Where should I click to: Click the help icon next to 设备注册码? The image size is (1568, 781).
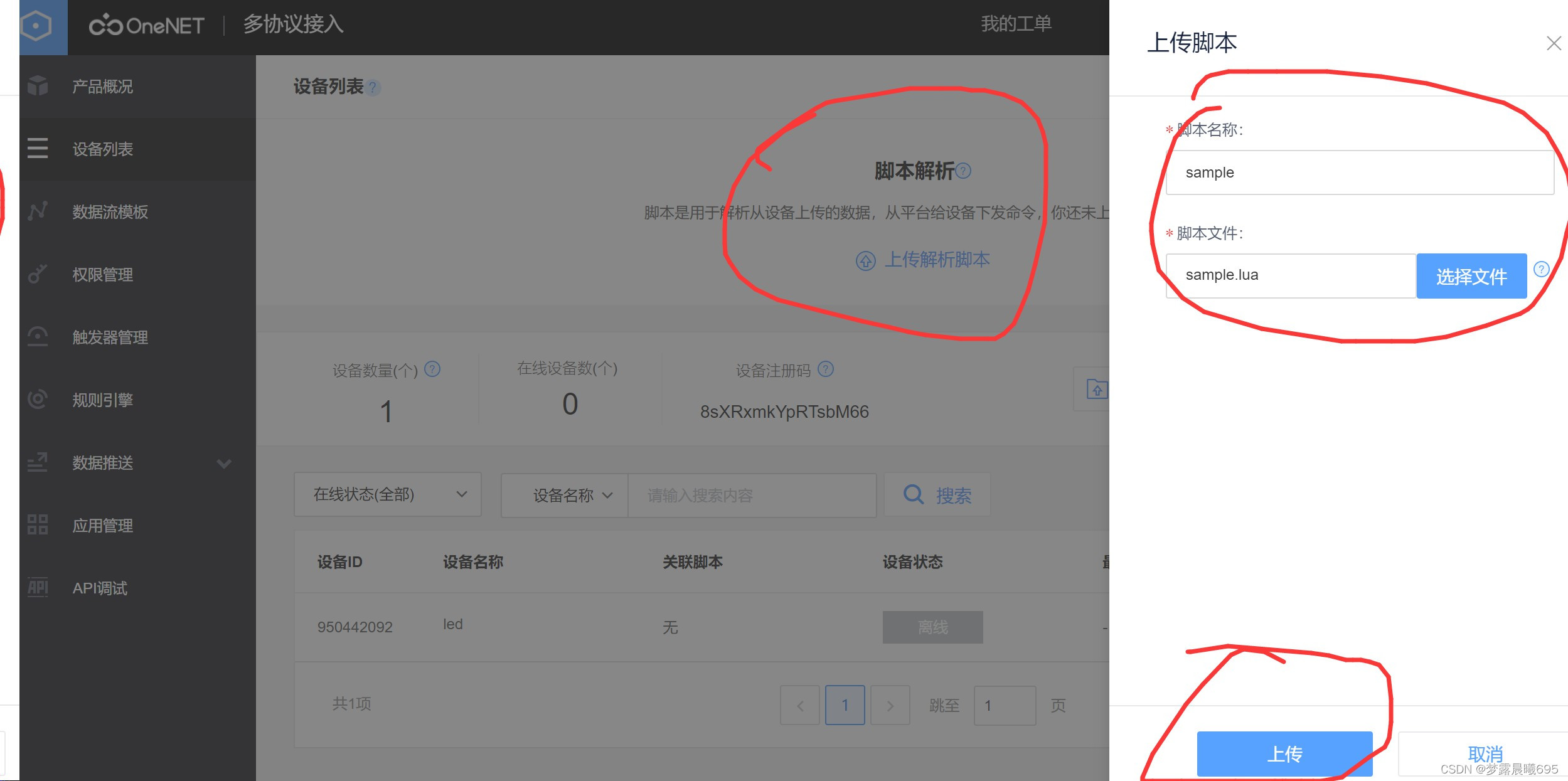click(826, 369)
